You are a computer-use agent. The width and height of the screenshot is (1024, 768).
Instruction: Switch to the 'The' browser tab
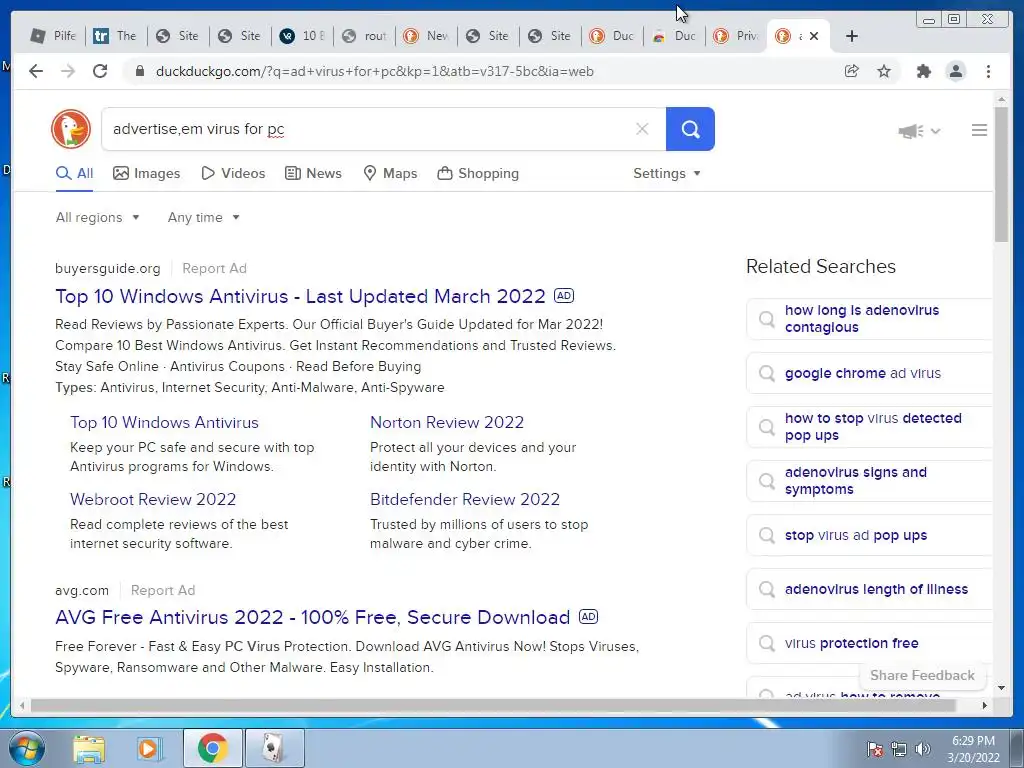(x=116, y=36)
